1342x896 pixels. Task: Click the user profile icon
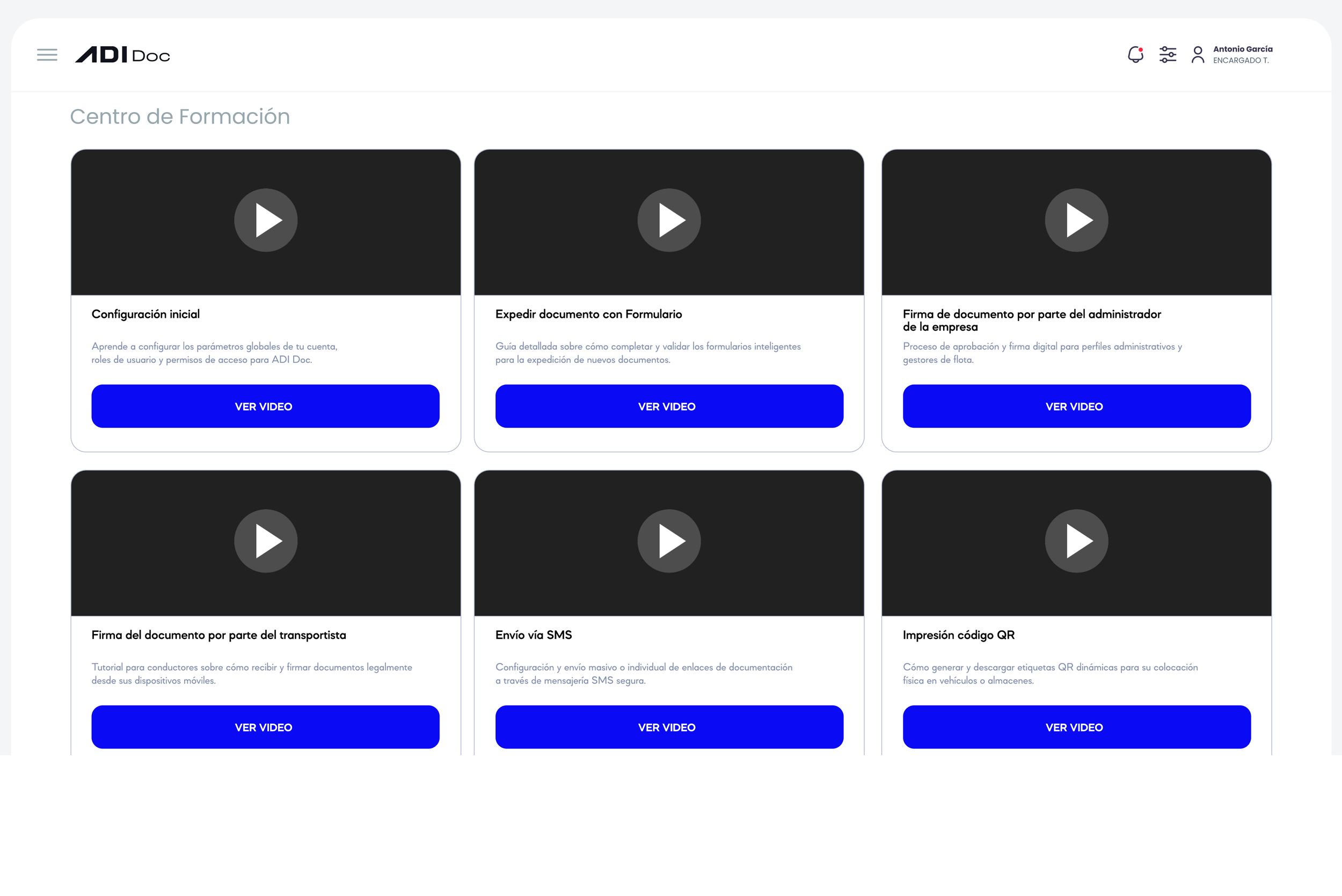pyautogui.click(x=1198, y=55)
